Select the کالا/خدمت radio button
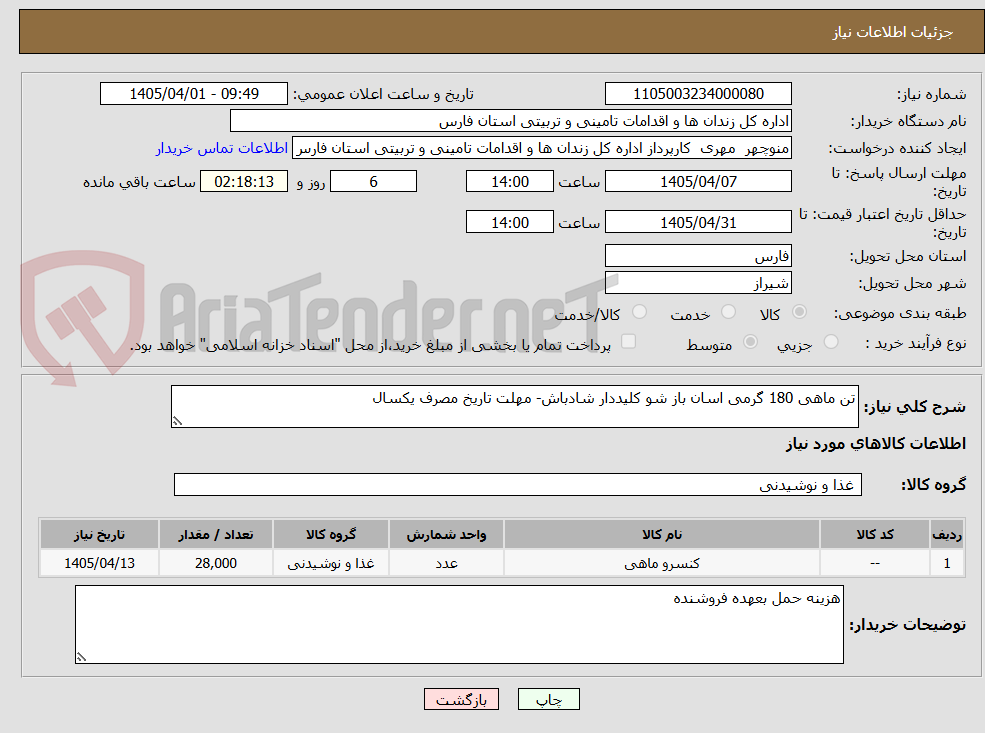This screenshot has width=985, height=733. [x=639, y=312]
